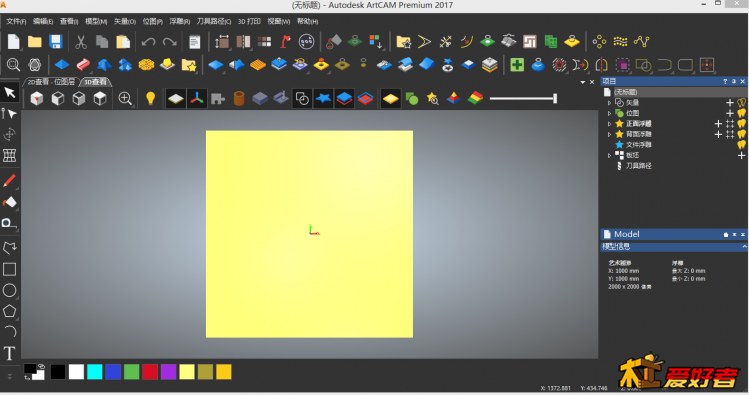Screen dimensions: 749x395
Task: Select the arc drawing tool
Action: 10,331
